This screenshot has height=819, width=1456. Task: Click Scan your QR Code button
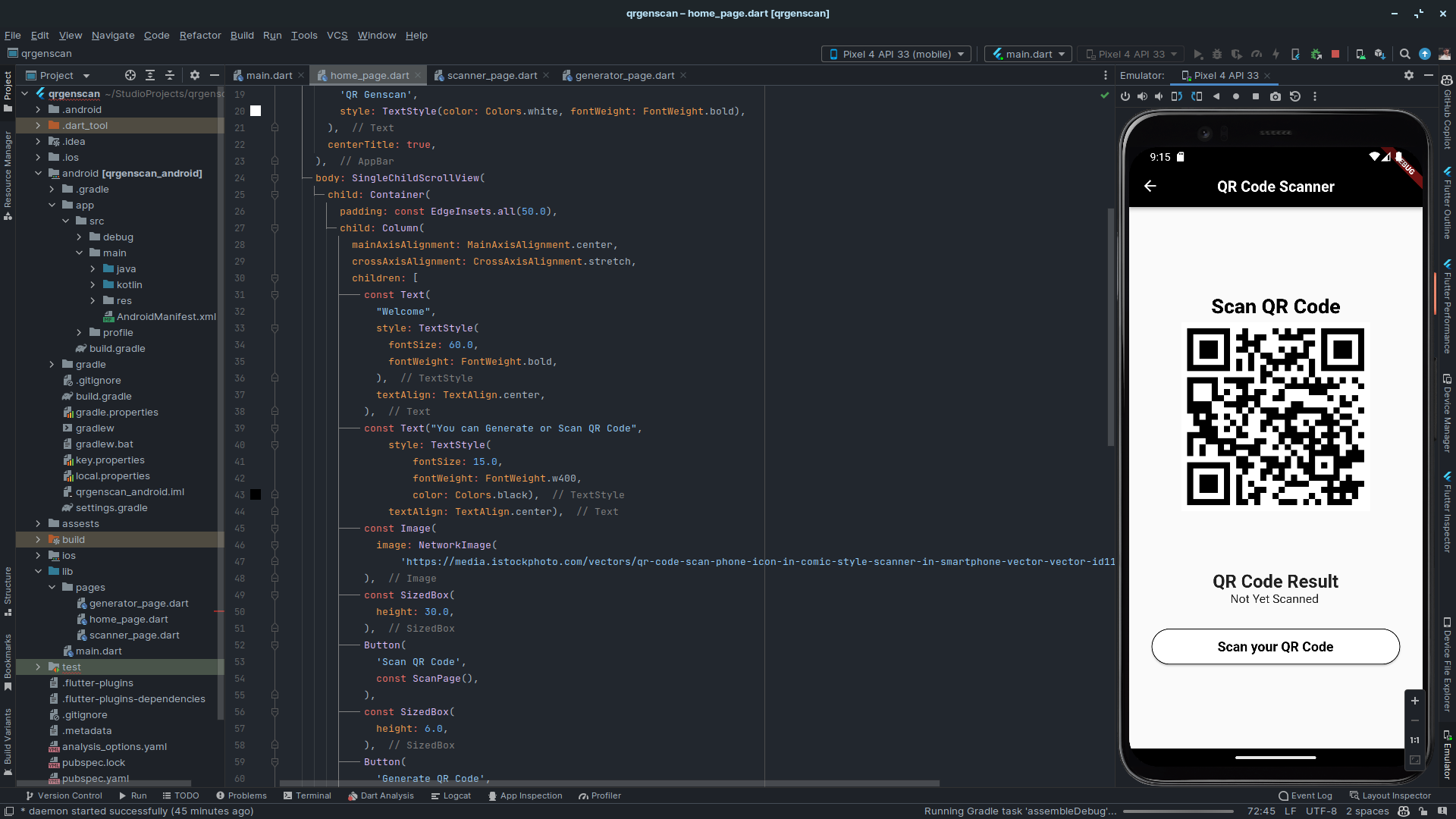pyautogui.click(x=1275, y=647)
